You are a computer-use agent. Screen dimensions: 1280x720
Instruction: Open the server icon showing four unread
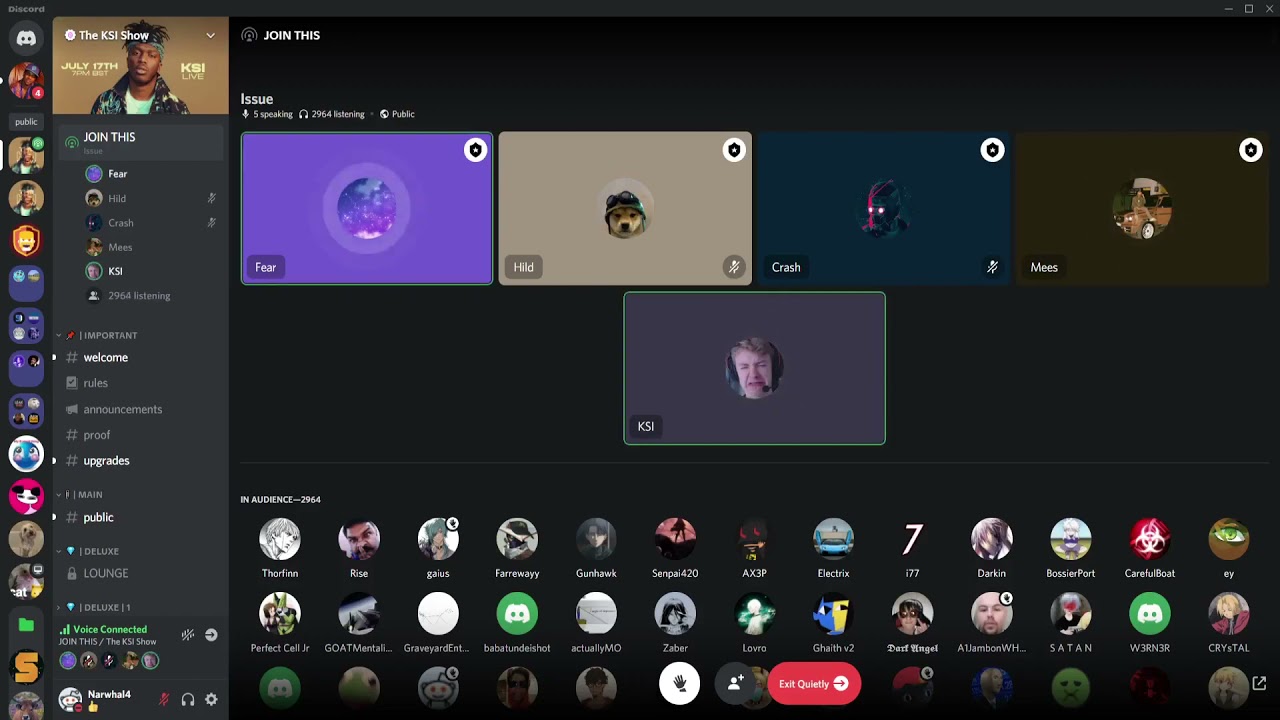(x=26, y=81)
